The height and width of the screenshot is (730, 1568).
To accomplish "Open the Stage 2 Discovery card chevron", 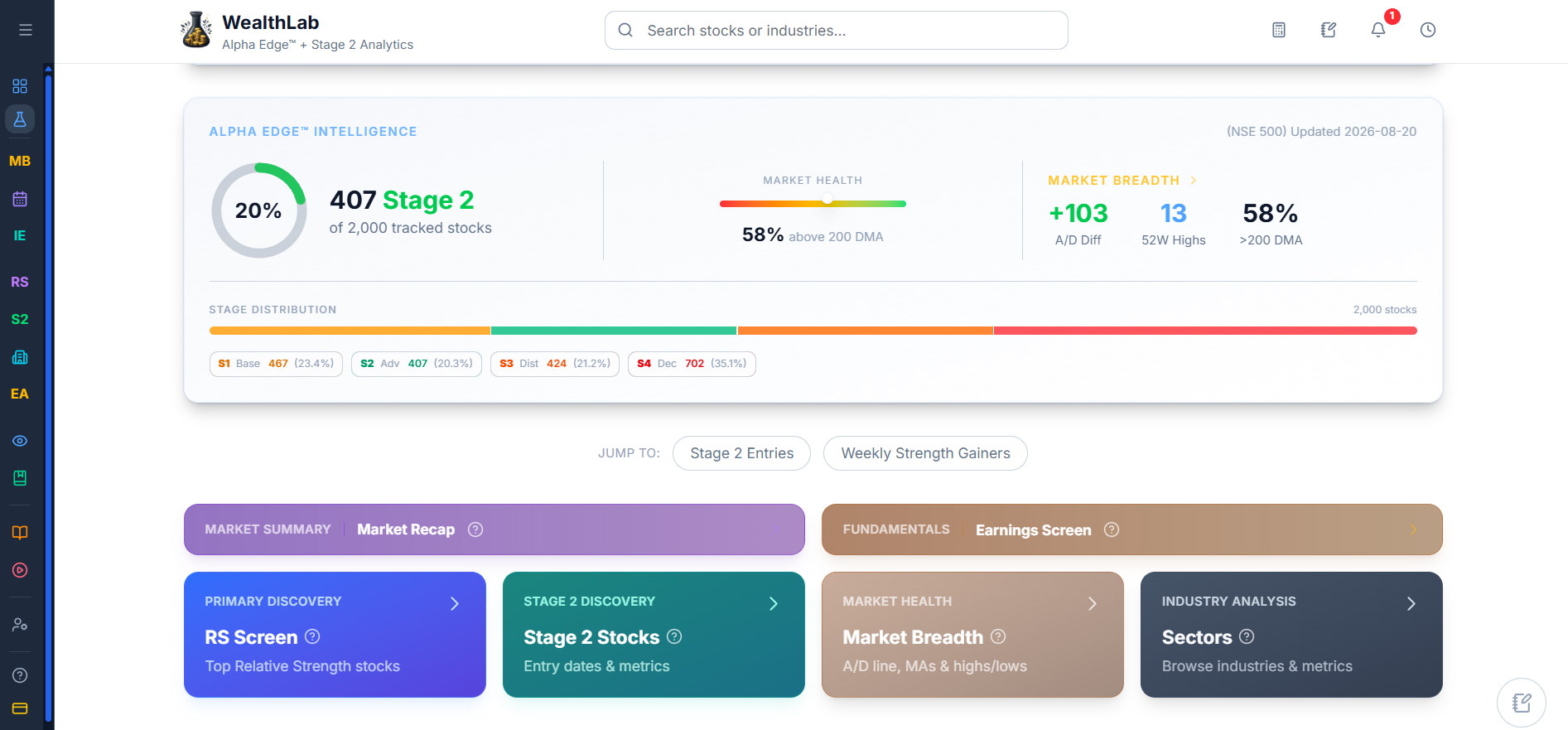I will (774, 604).
